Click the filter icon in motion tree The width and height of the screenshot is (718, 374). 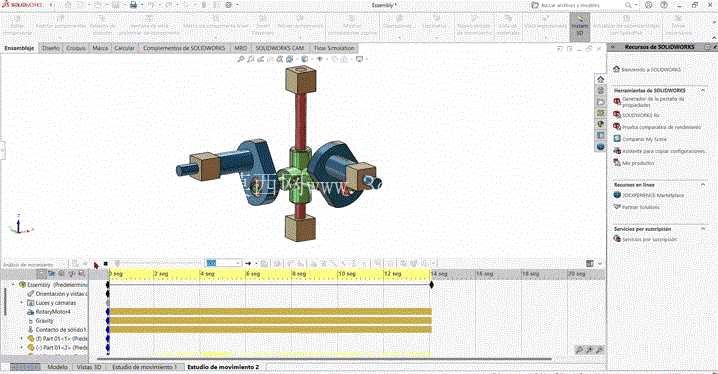point(42,274)
